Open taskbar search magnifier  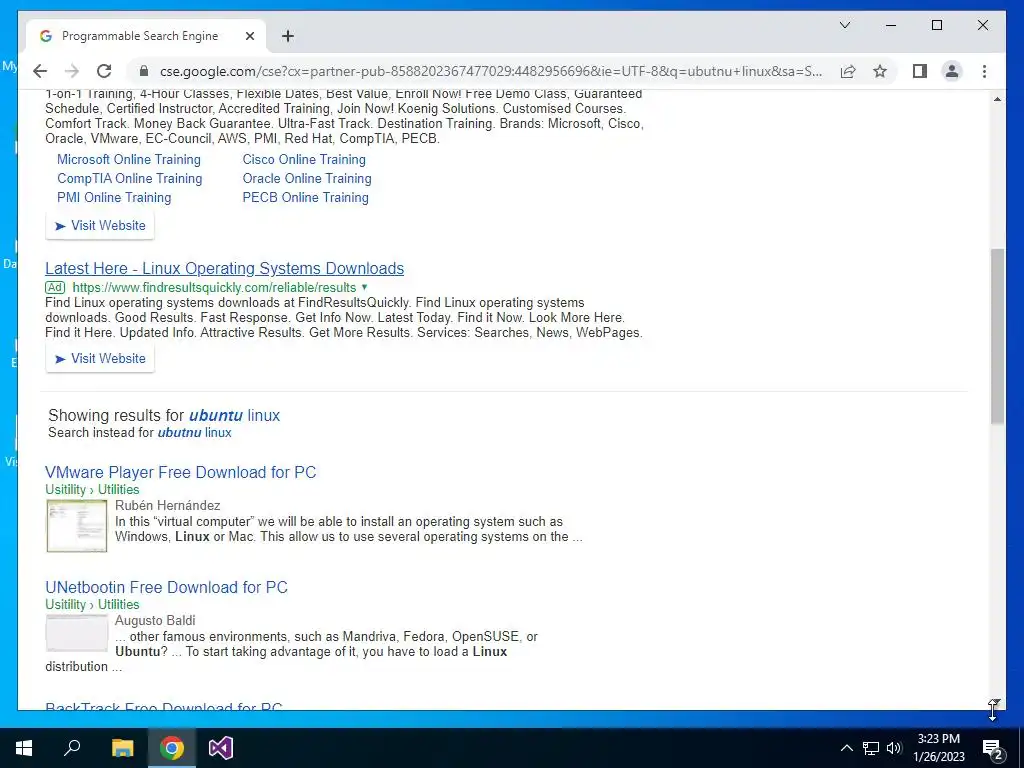72,748
